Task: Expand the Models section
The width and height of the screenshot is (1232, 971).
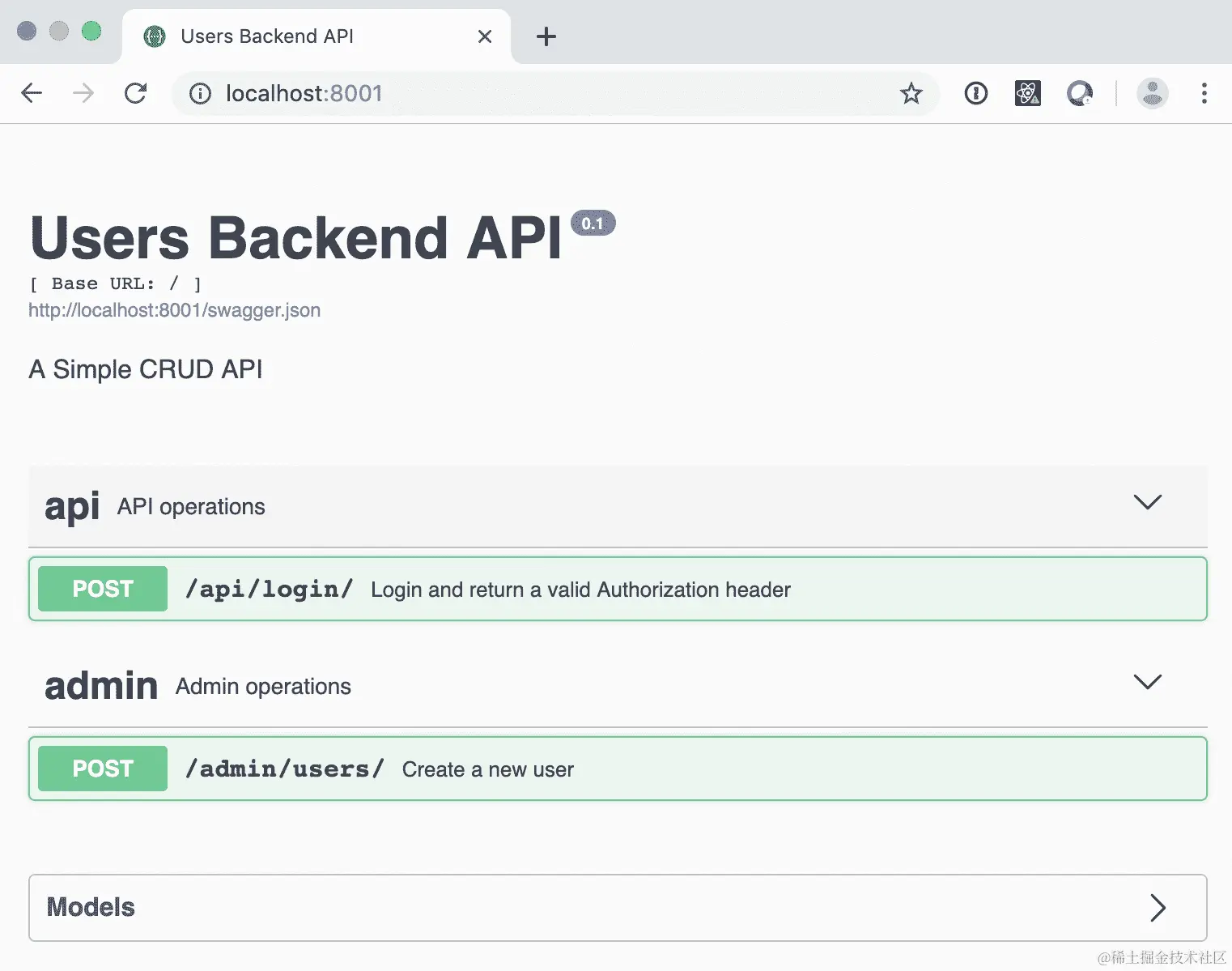Action: [x=1158, y=908]
